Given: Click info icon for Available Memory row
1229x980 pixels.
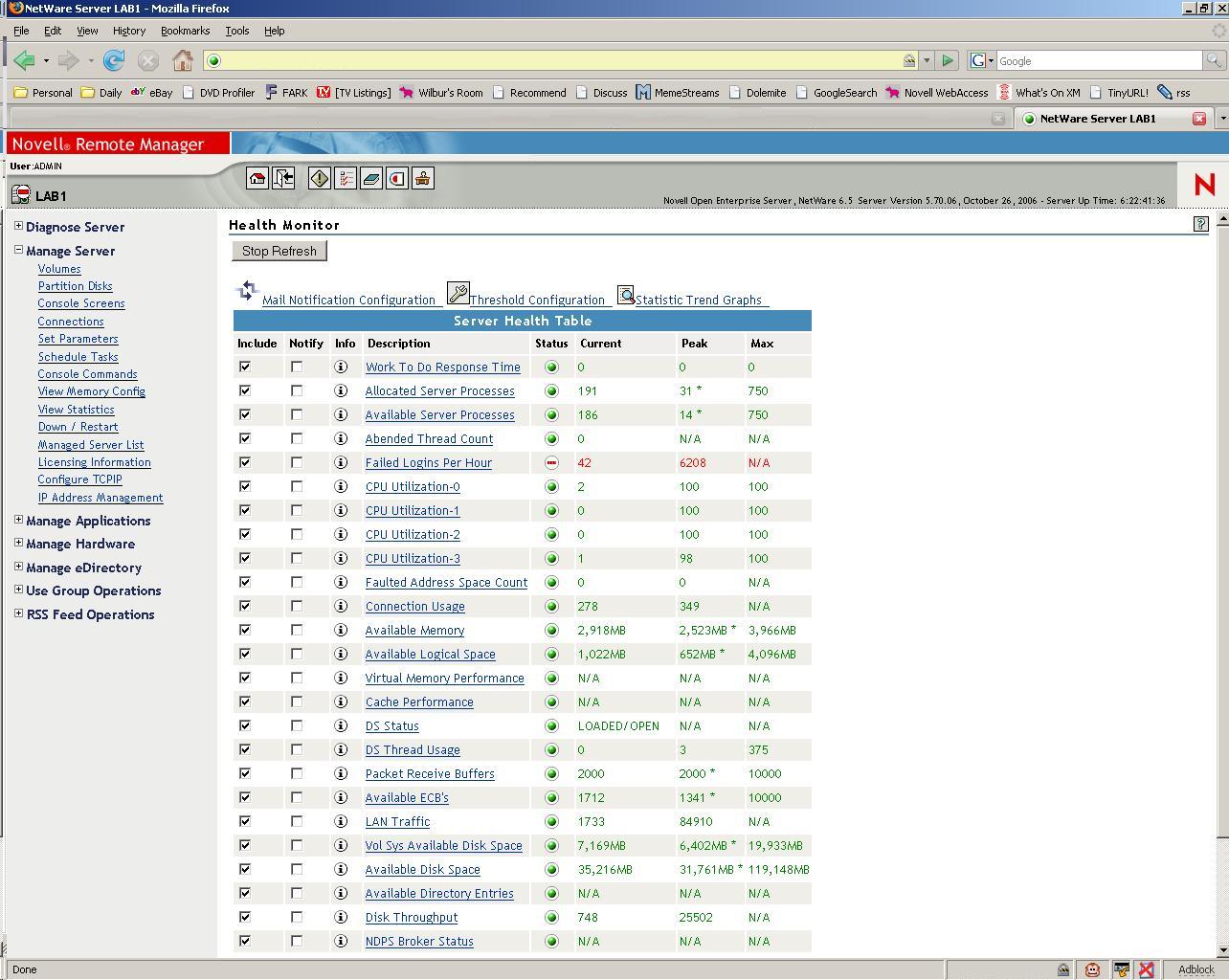Looking at the screenshot, I should 341,630.
